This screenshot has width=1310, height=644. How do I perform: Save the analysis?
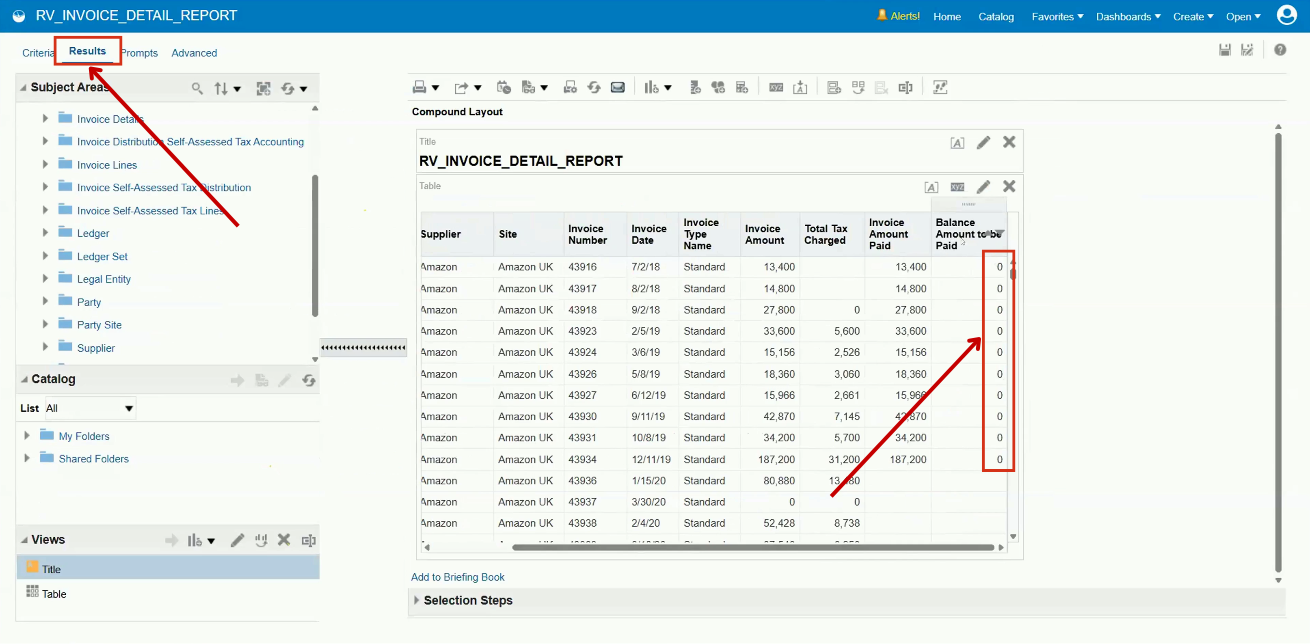point(1225,49)
